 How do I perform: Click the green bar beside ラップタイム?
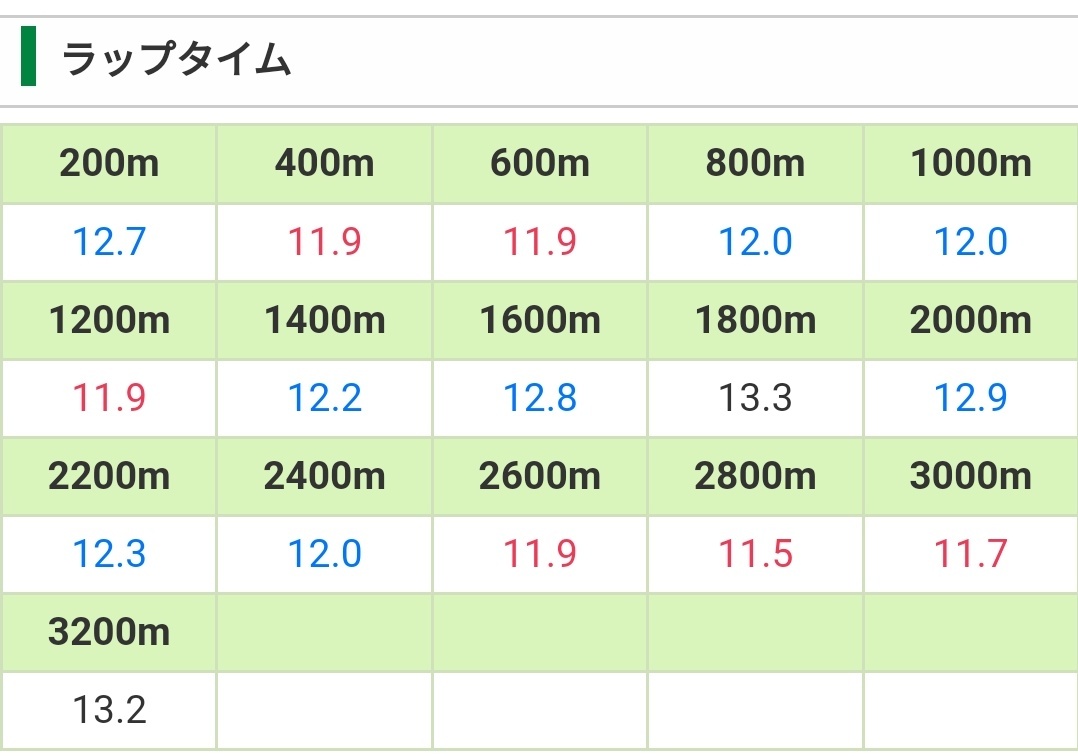28,56
